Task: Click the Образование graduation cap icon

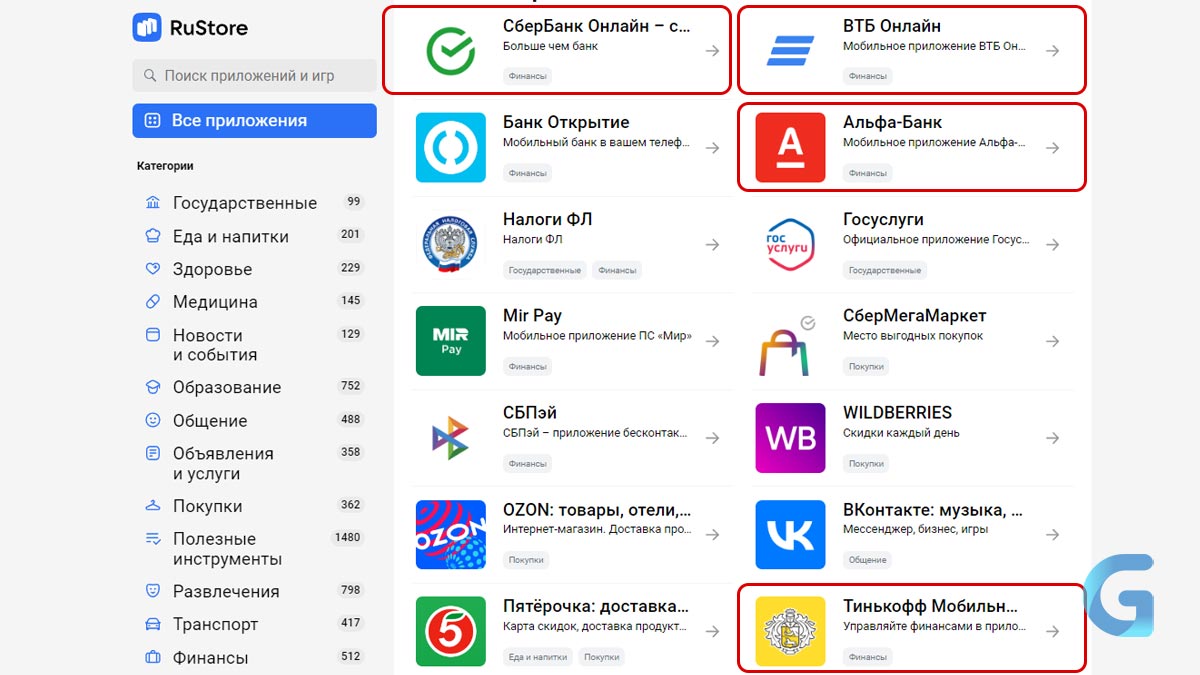Action: coord(153,387)
